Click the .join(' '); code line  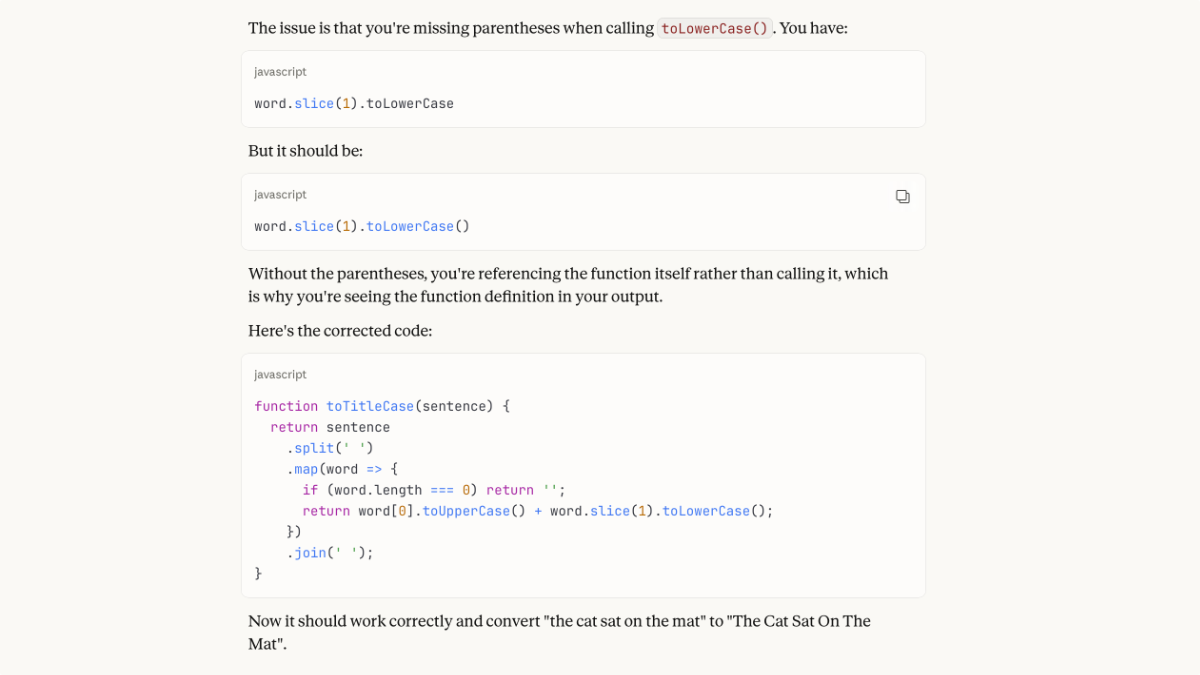(x=330, y=553)
